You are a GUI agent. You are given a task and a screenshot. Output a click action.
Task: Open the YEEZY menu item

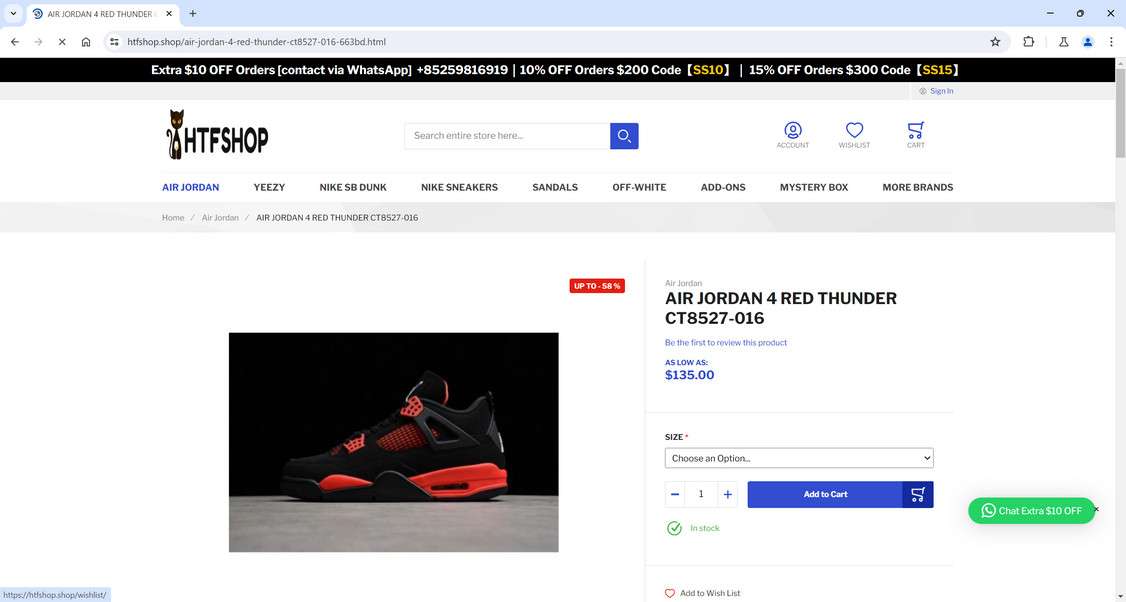click(269, 187)
